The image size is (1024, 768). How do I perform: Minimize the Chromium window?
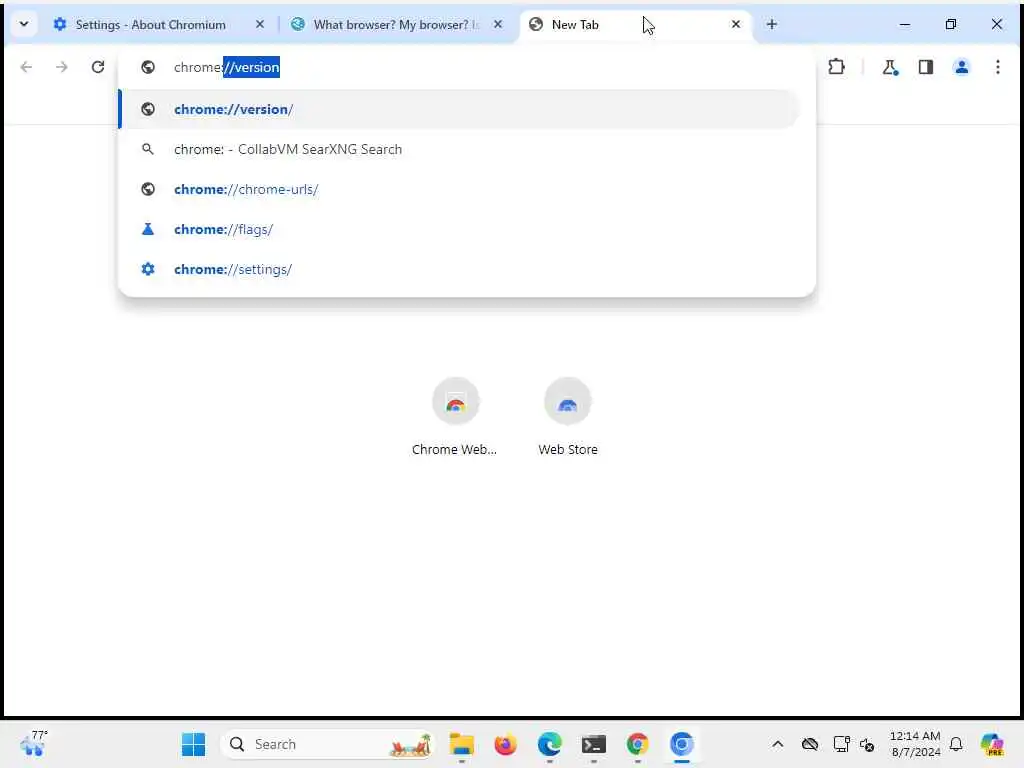coord(904,24)
